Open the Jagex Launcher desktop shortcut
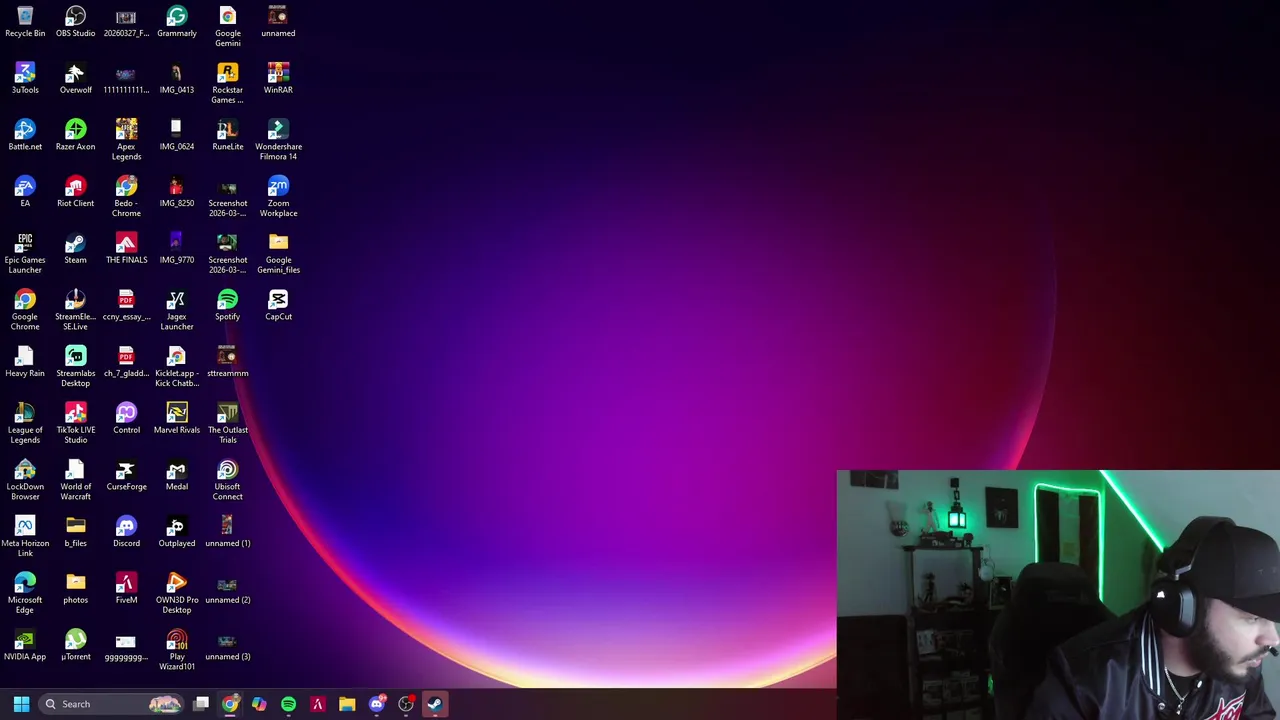 click(177, 310)
